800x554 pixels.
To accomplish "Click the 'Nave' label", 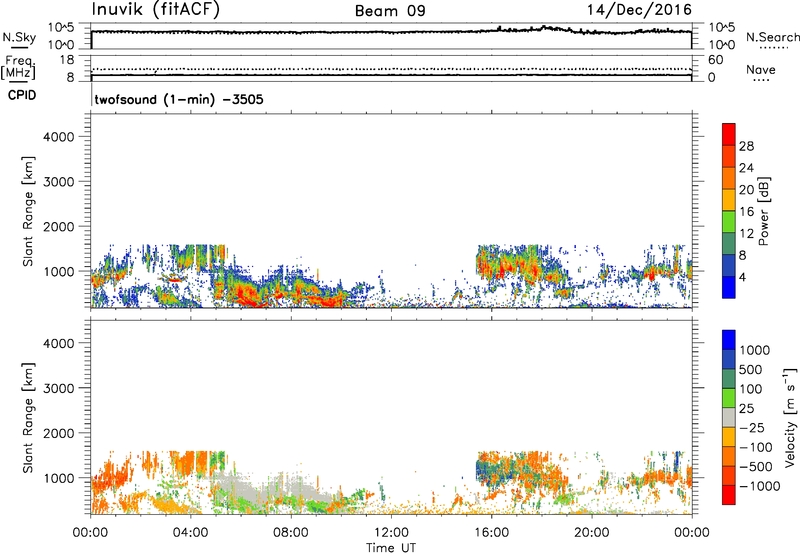I will [x=761, y=69].
